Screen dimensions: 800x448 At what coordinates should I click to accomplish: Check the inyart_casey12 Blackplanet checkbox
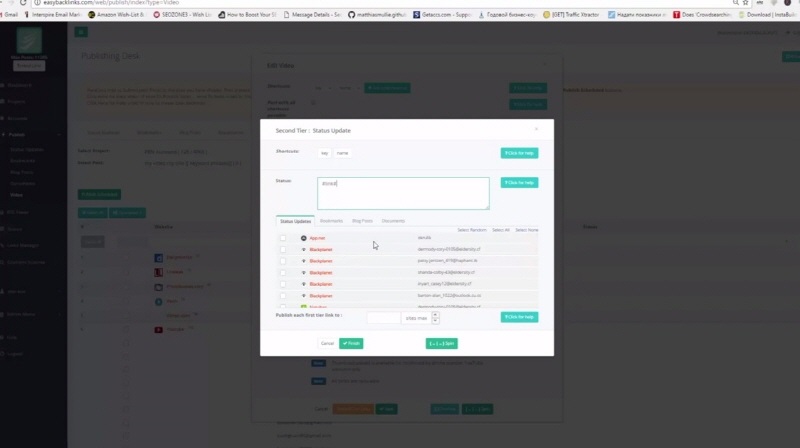pos(283,284)
